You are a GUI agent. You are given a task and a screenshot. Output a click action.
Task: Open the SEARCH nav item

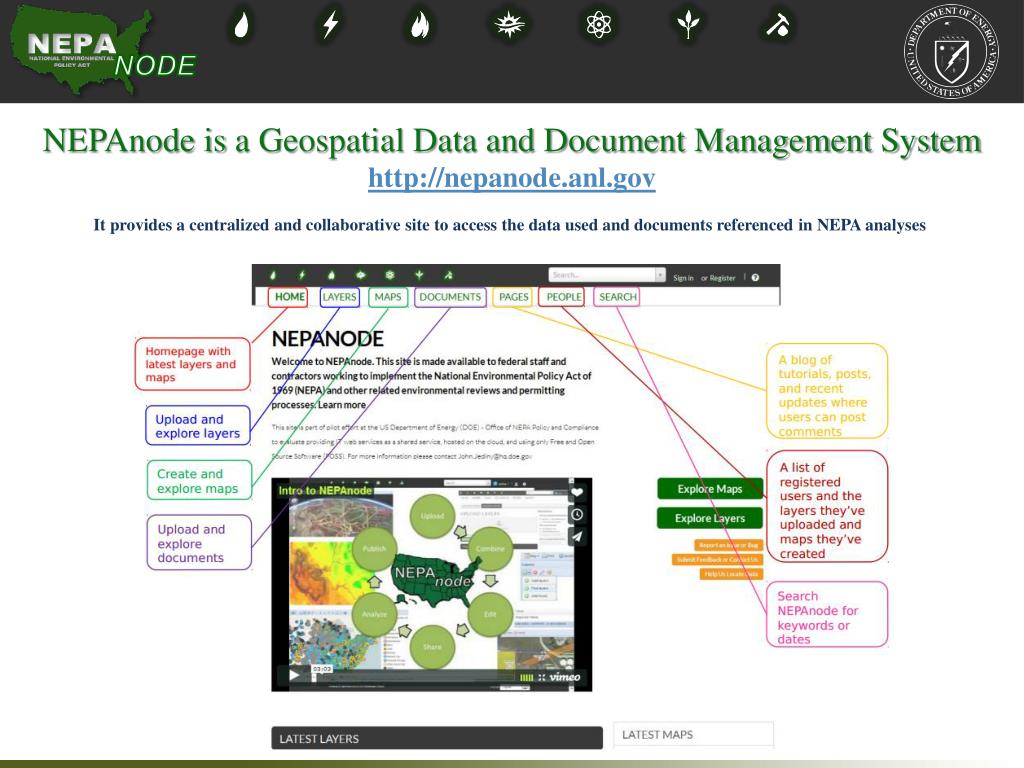tap(617, 296)
